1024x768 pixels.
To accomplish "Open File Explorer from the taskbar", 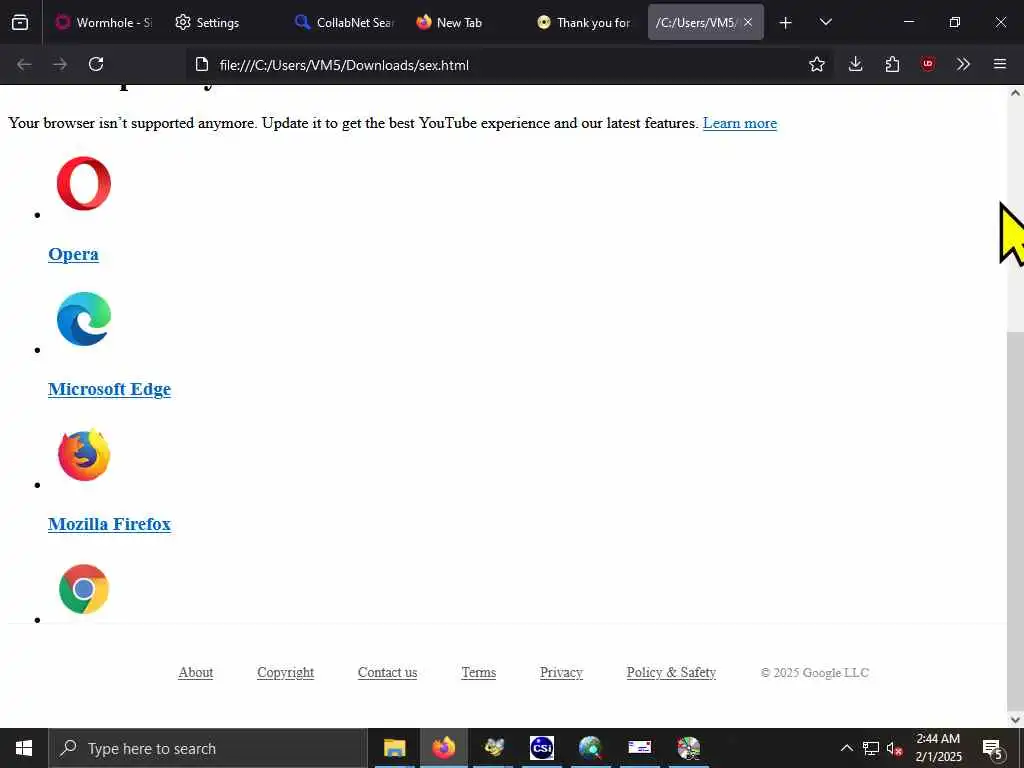I will click(x=394, y=748).
